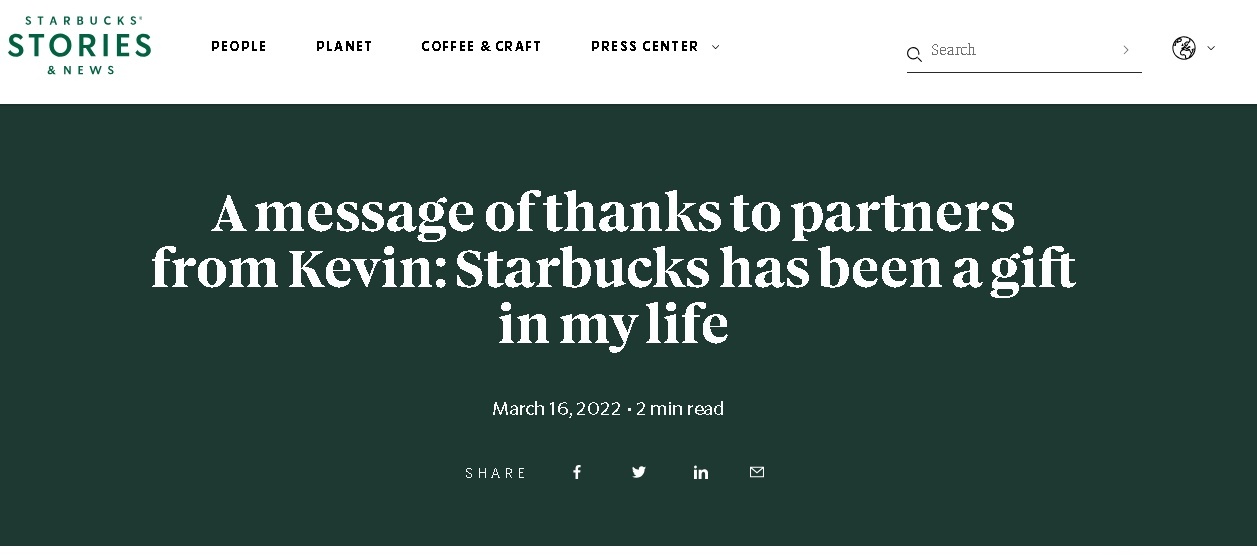Click the word 'Starbucks' in the headline
The image size is (1257, 555).
pyautogui.click(x=582, y=269)
